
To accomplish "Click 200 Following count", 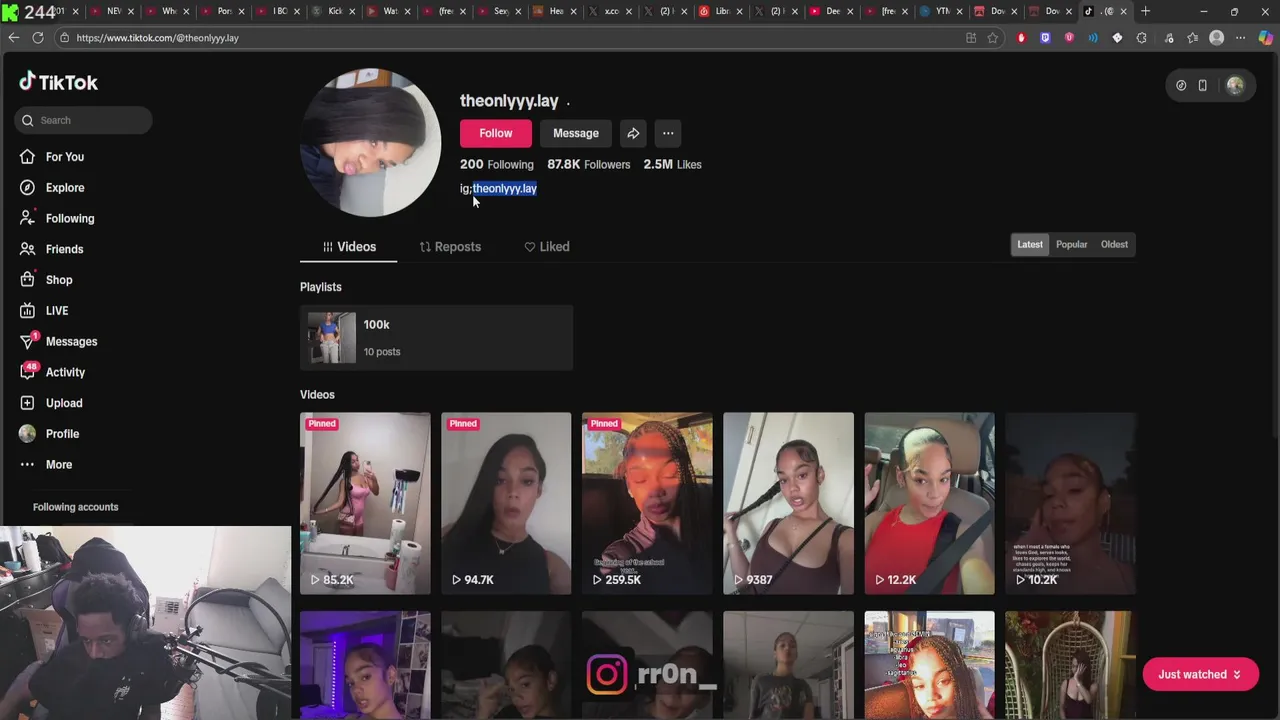I will click(x=497, y=164).
